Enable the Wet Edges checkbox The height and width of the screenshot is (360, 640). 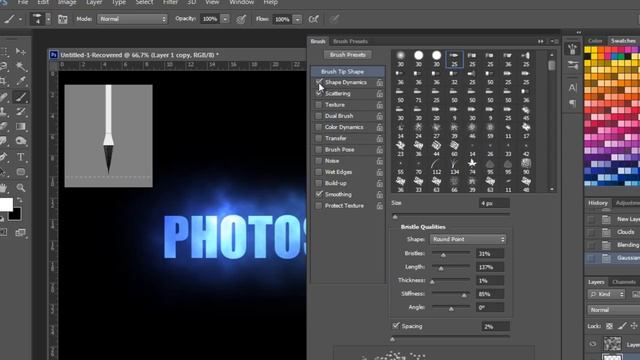319,172
